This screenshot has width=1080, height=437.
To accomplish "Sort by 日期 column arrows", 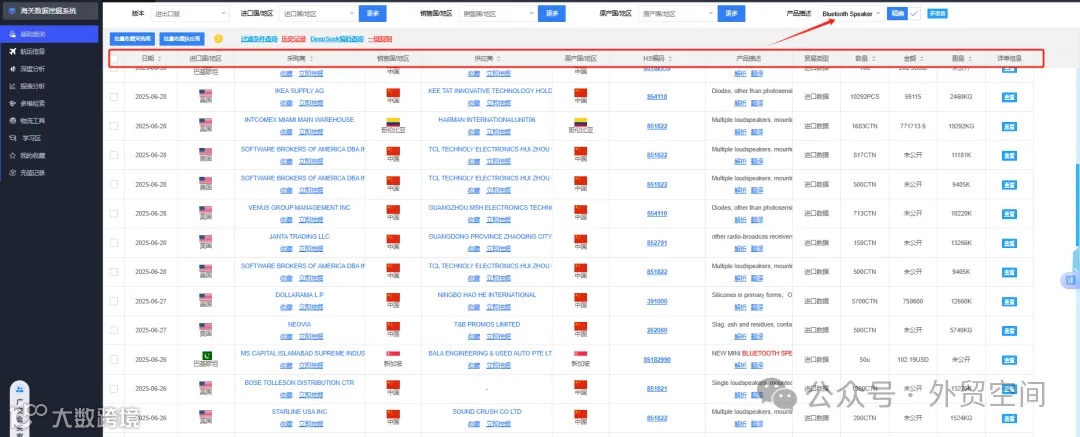I will 160,59.
